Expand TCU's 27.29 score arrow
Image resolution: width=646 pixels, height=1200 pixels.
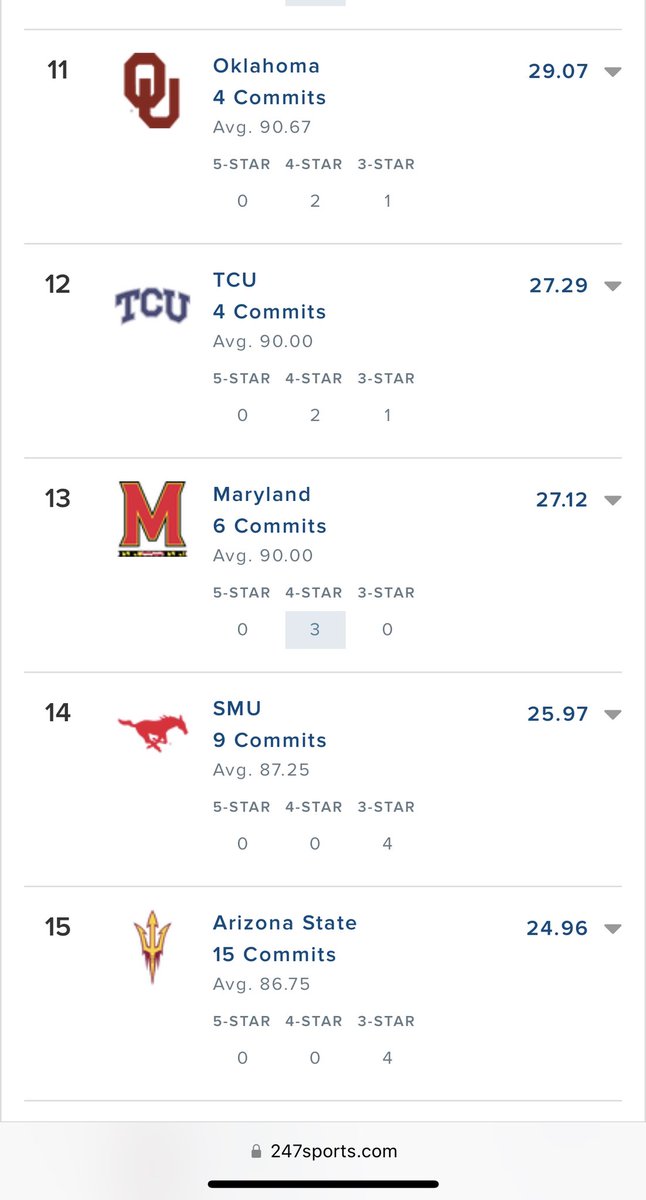click(x=613, y=286)
